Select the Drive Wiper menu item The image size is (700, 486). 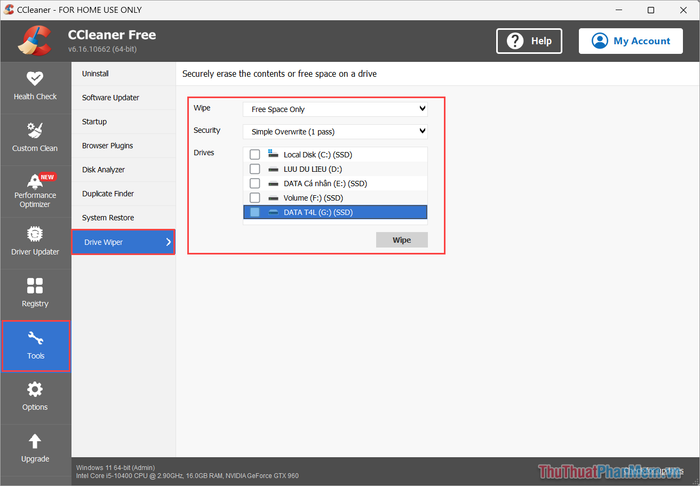click(x=123, y=242)
